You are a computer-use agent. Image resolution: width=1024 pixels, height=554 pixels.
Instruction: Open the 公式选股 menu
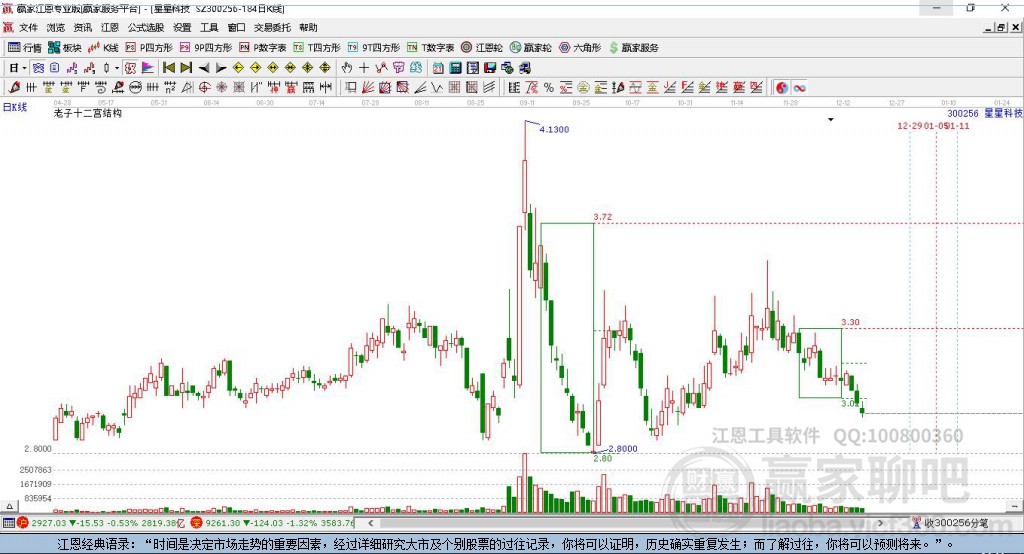pos(146,27)
